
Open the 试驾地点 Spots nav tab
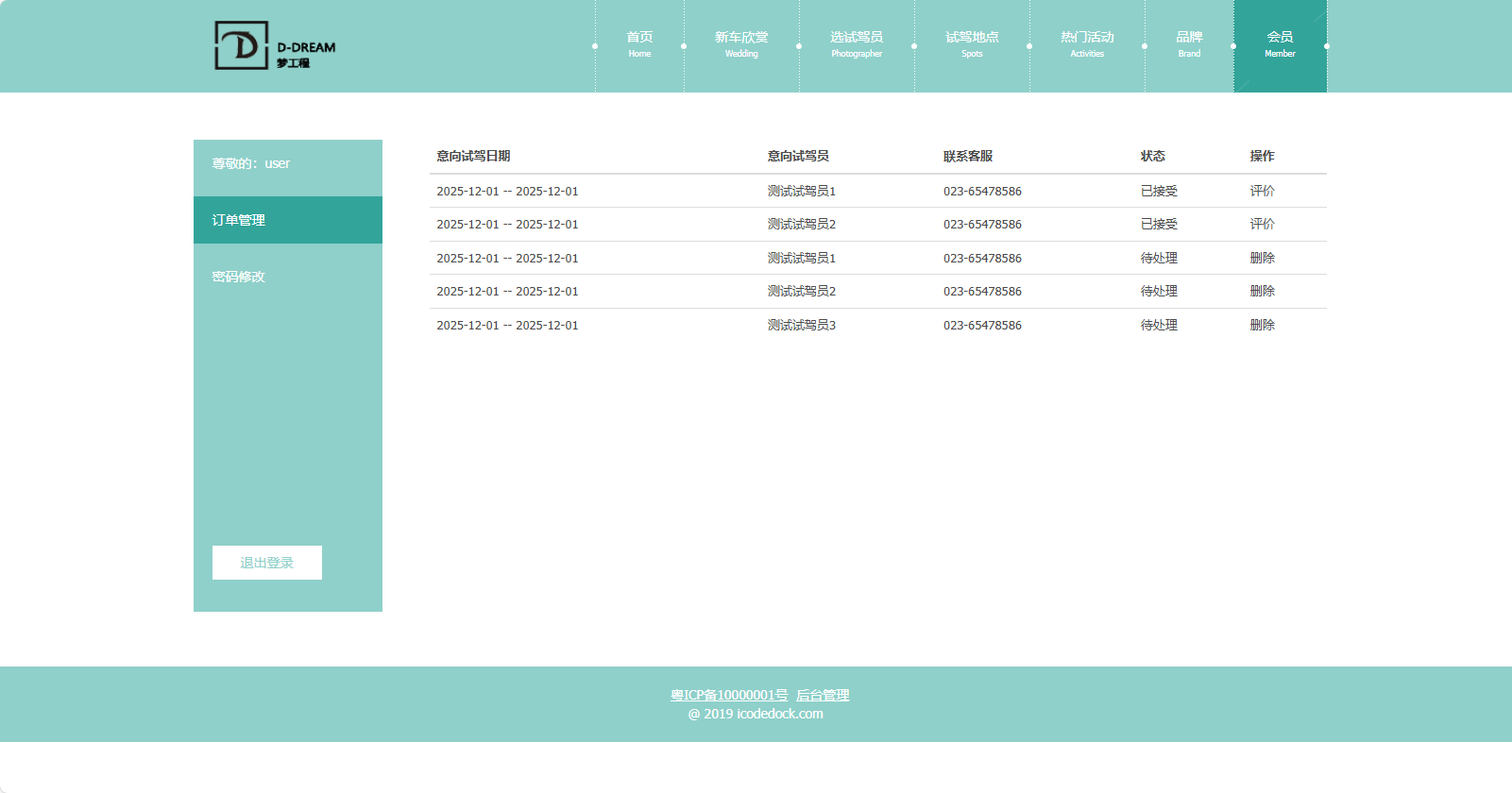coord(972,45)
